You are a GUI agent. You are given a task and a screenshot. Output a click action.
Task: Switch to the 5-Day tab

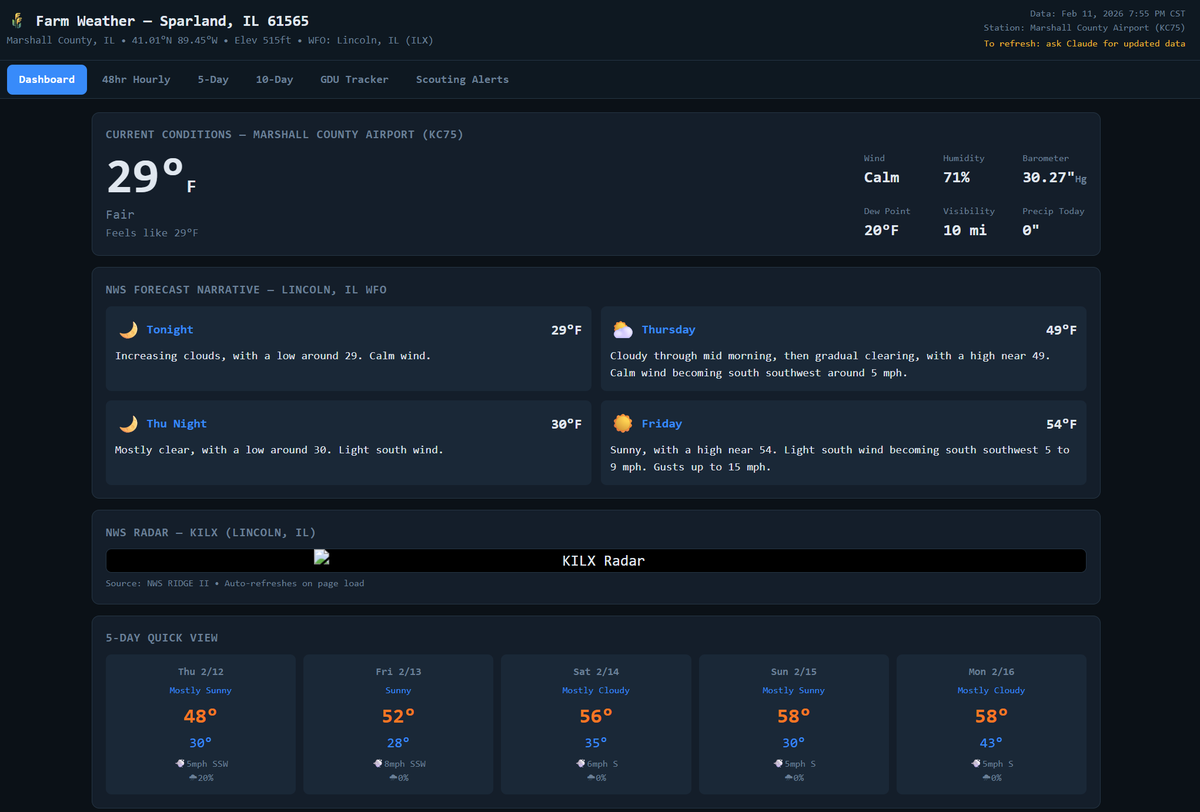(213, 79)
